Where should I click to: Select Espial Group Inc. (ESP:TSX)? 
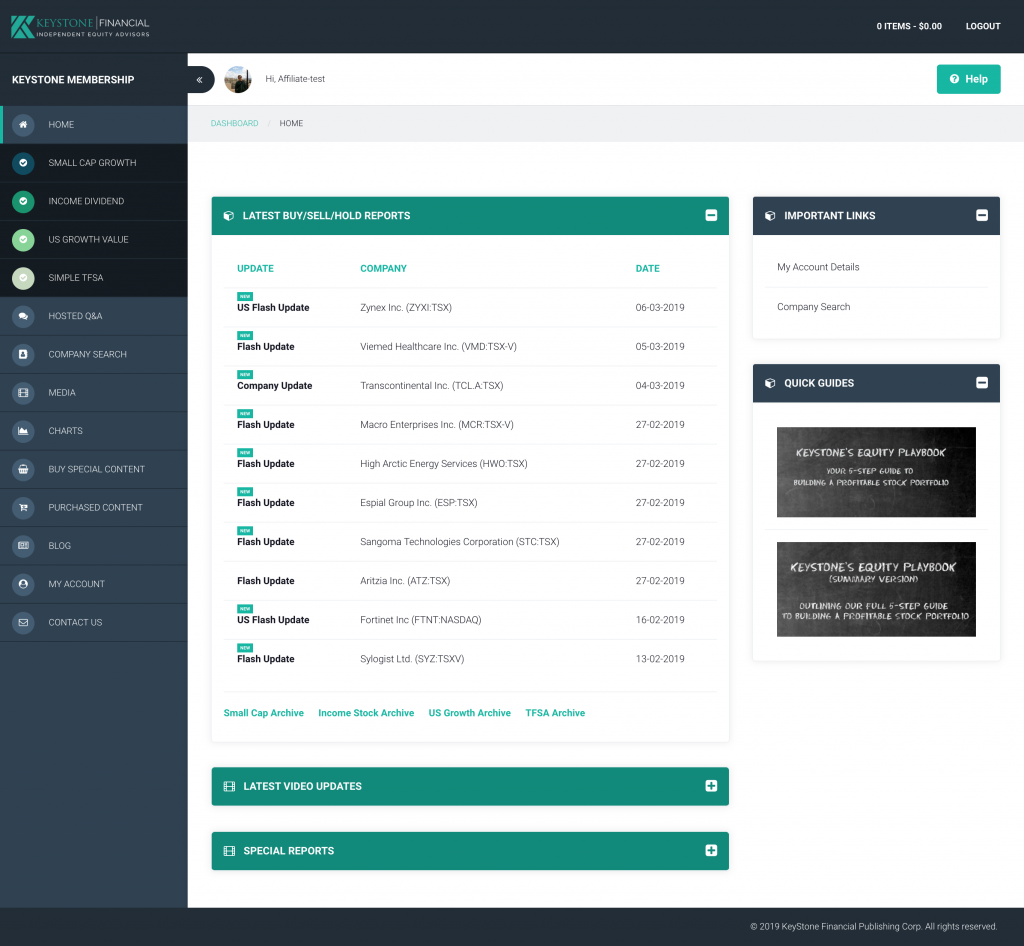(419, 503)
